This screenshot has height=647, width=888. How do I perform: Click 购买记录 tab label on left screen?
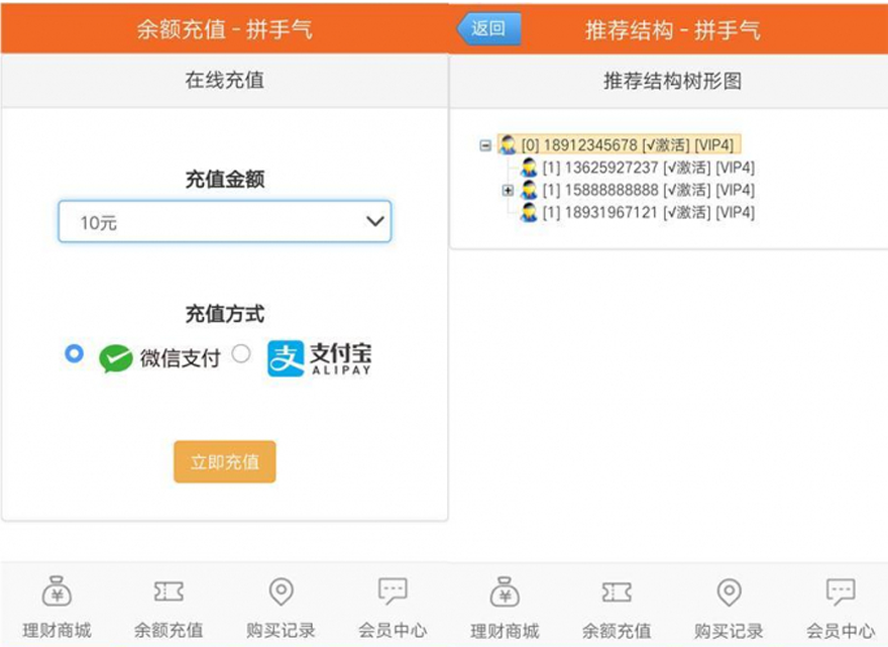tap(281, 630)
